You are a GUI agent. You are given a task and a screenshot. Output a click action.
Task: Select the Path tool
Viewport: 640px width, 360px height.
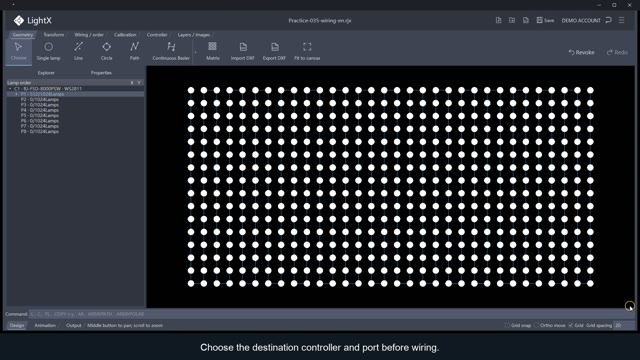click(x=134, y=51)
